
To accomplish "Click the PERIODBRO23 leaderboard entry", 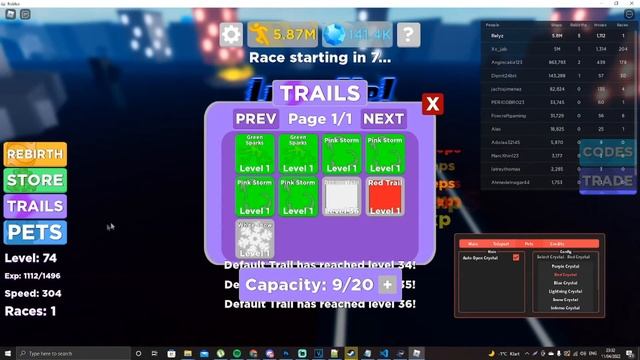I will [558, 102].
